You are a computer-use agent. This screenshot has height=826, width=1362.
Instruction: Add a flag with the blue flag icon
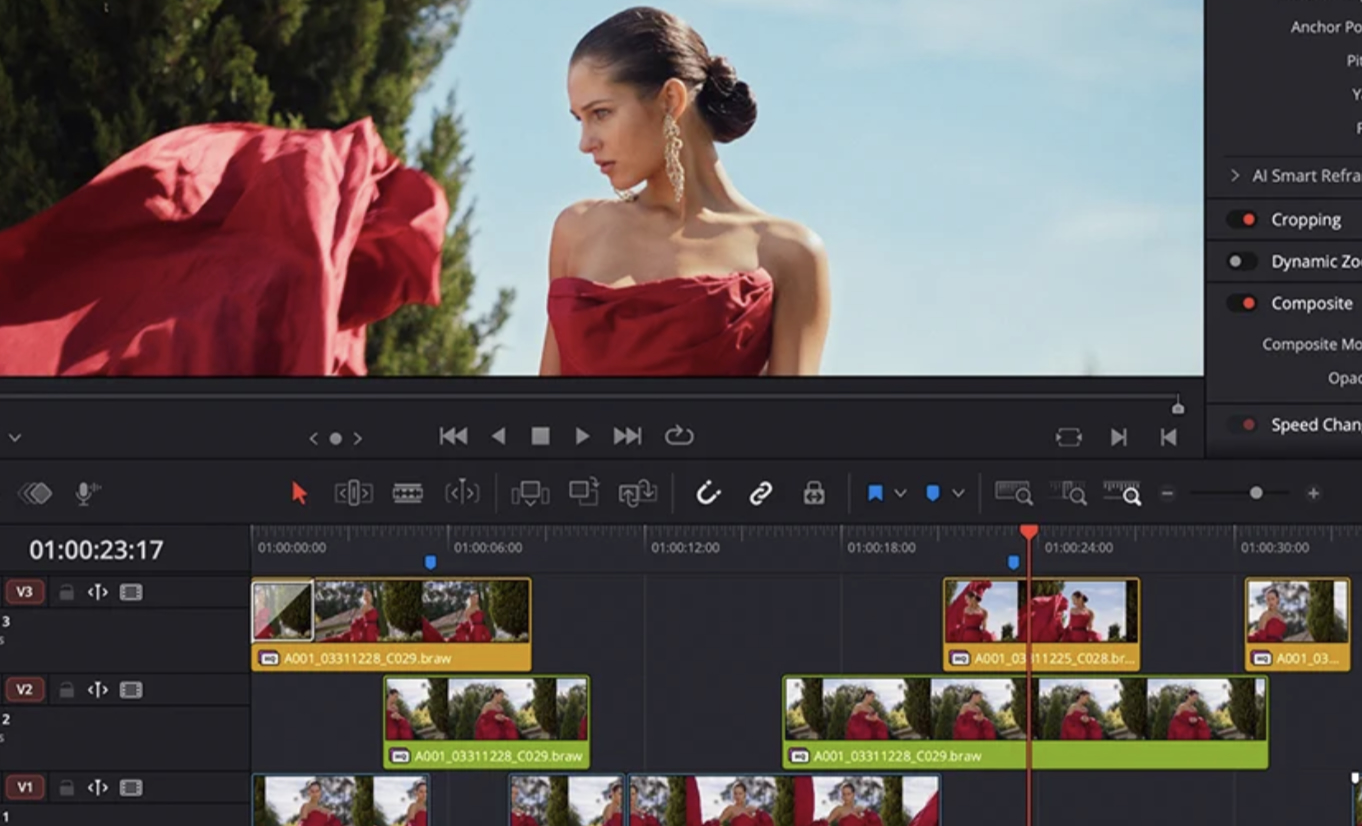[875, 493]
